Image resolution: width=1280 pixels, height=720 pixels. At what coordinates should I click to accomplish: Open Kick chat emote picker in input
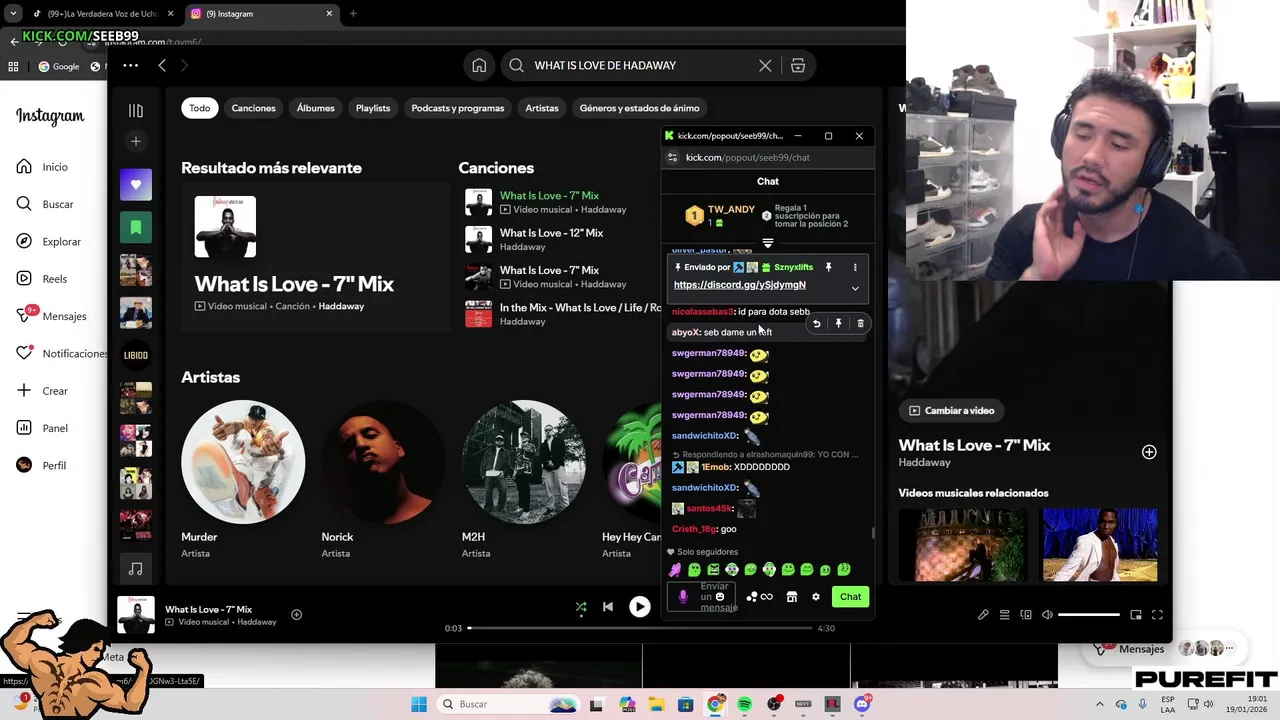pyautogui.click(x=720, y=597)
